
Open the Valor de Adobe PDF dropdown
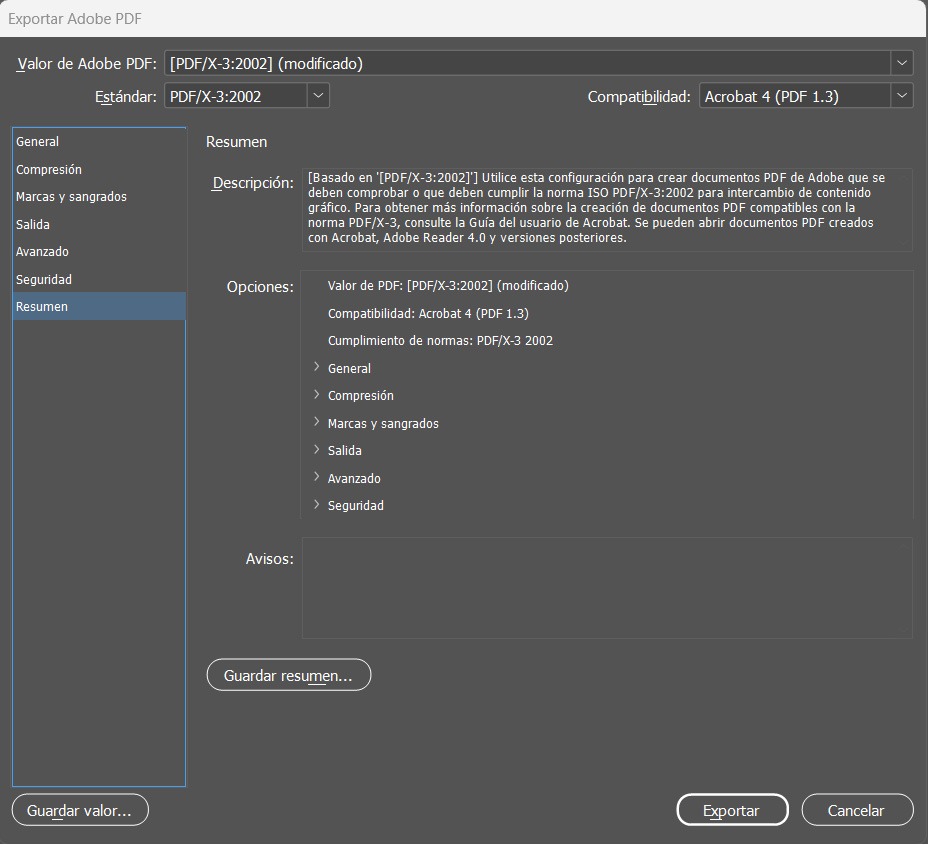tap(538, 63)
